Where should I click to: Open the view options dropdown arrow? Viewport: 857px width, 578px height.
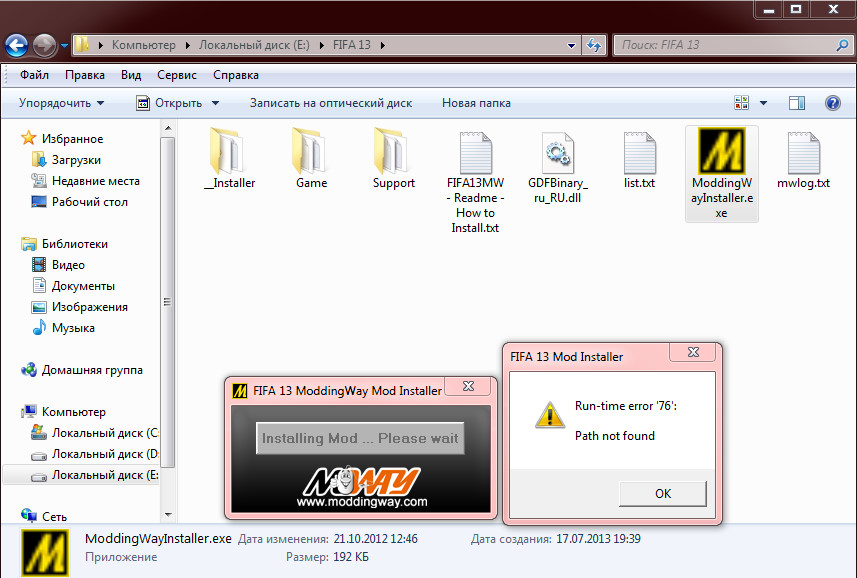[x=764, y=103]
